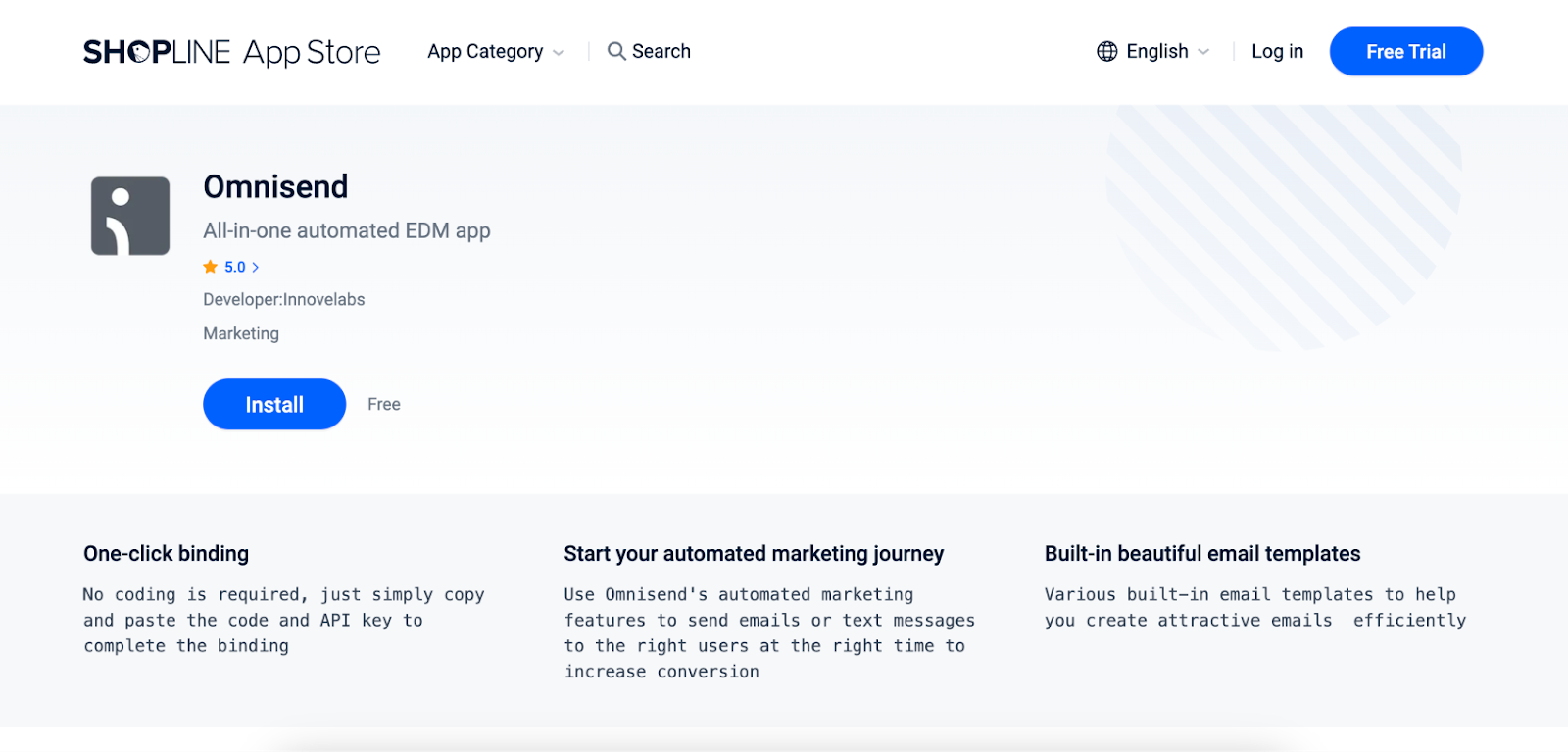This screenshot has height=752, width=1568.
Task: Click the SHOPLINE App Store logo
Action: 231,52
